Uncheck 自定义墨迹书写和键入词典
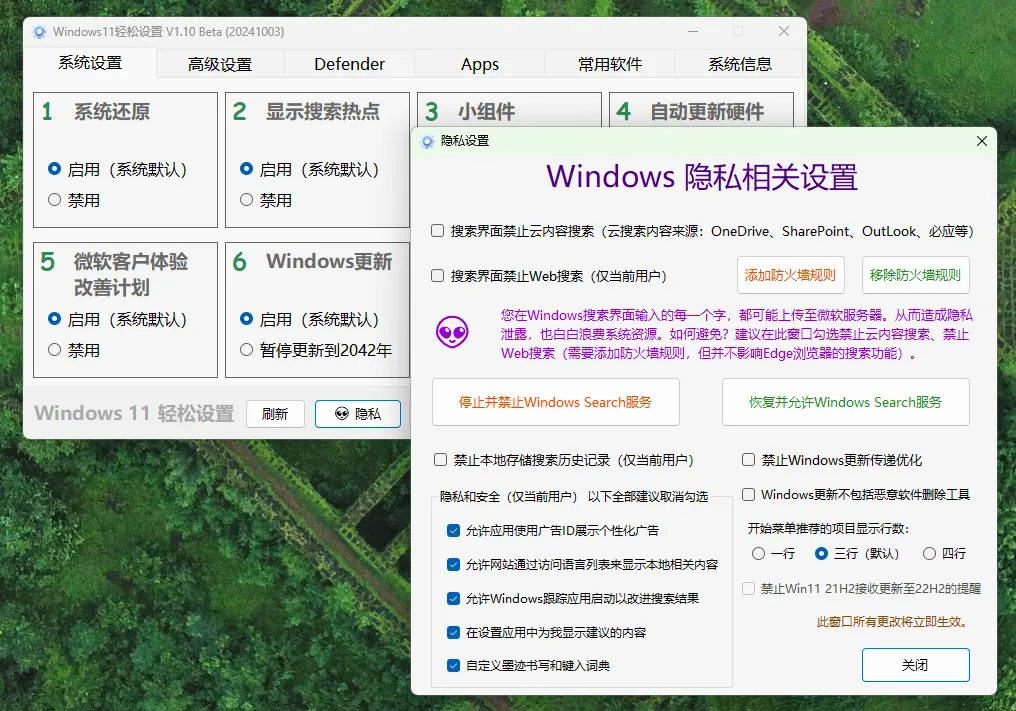The width and height of the screenshot is (1016, 711). tap(453, 665)
